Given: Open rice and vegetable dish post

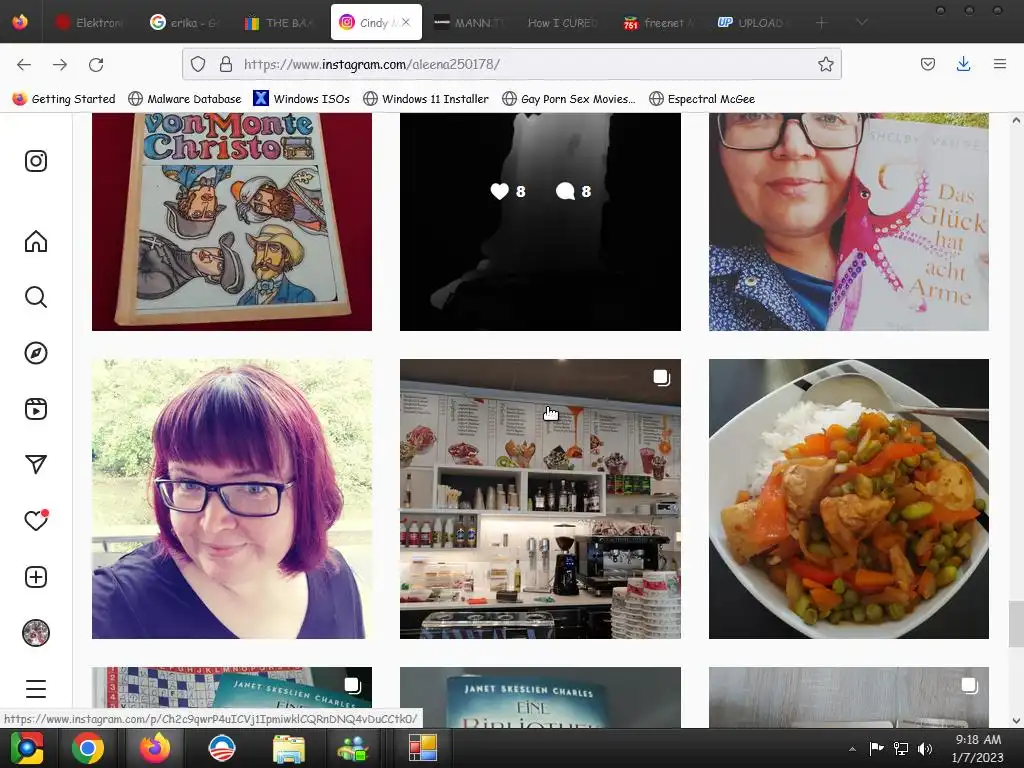Looking at the screenshot, I should point(849,499).
